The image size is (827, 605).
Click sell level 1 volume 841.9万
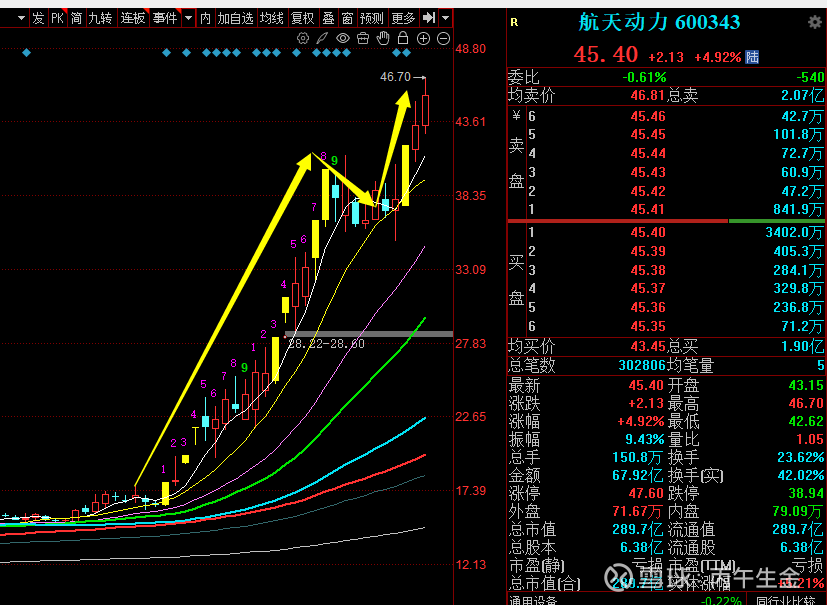797,209
